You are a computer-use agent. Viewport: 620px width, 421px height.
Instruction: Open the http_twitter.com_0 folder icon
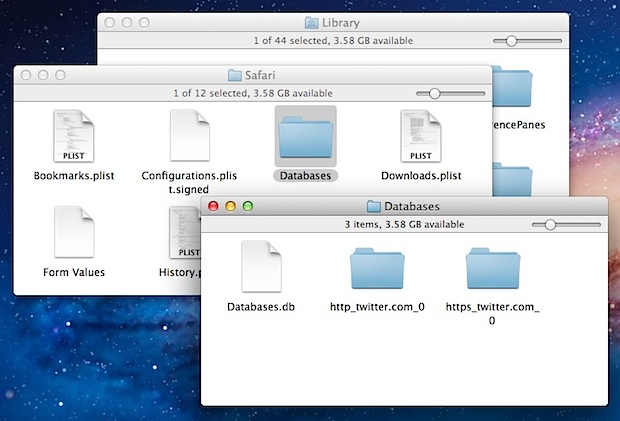click(x=377, y=268)
